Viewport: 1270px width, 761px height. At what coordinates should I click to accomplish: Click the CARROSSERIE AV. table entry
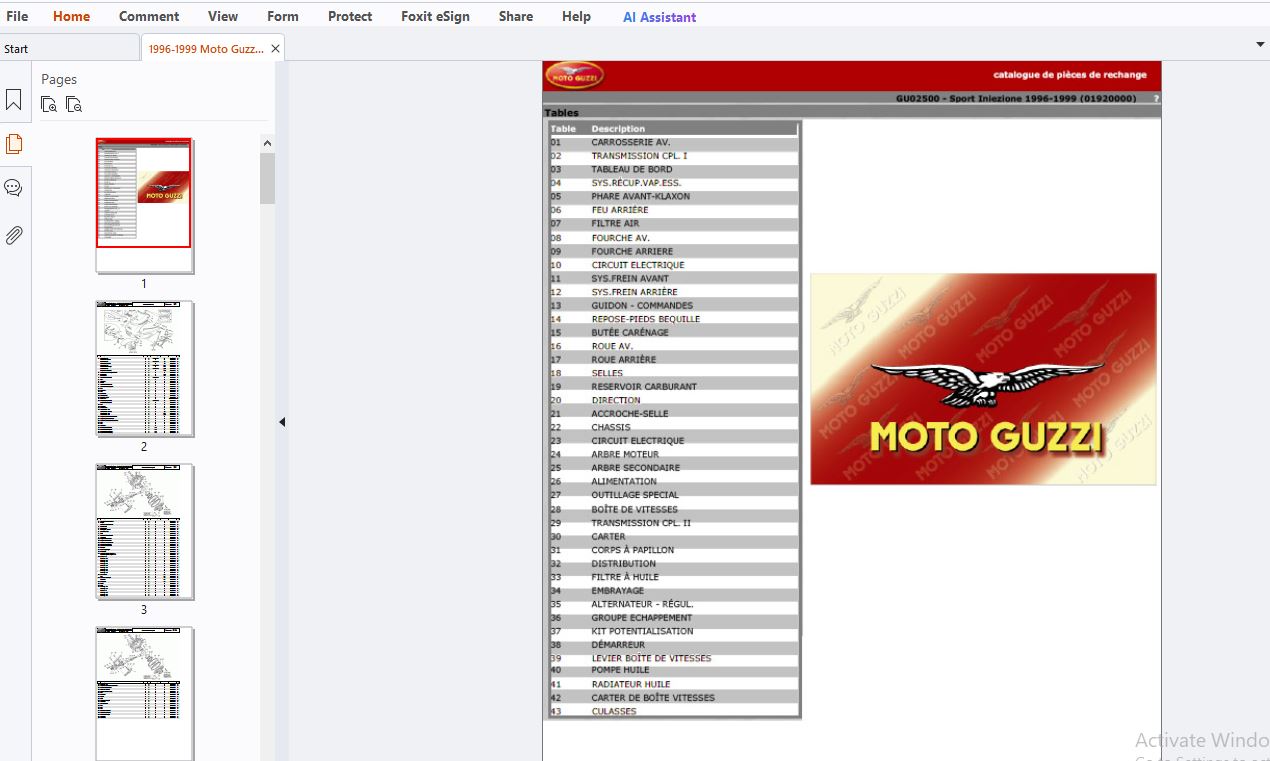[x=630, y=143]
